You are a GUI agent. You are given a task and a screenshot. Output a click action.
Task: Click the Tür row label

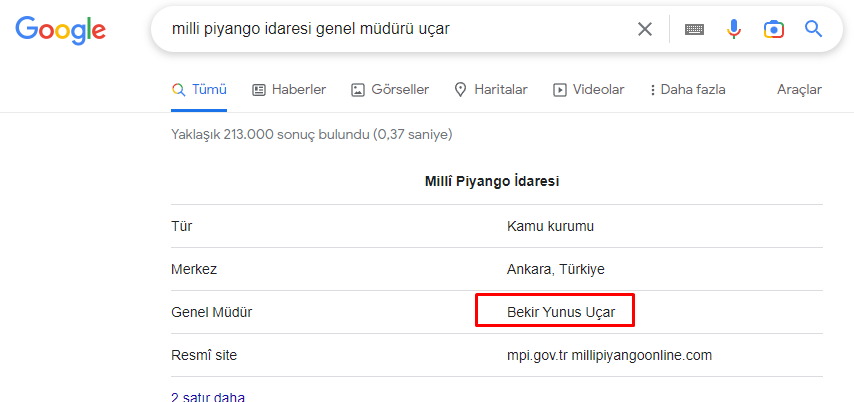tap(181, 226)
